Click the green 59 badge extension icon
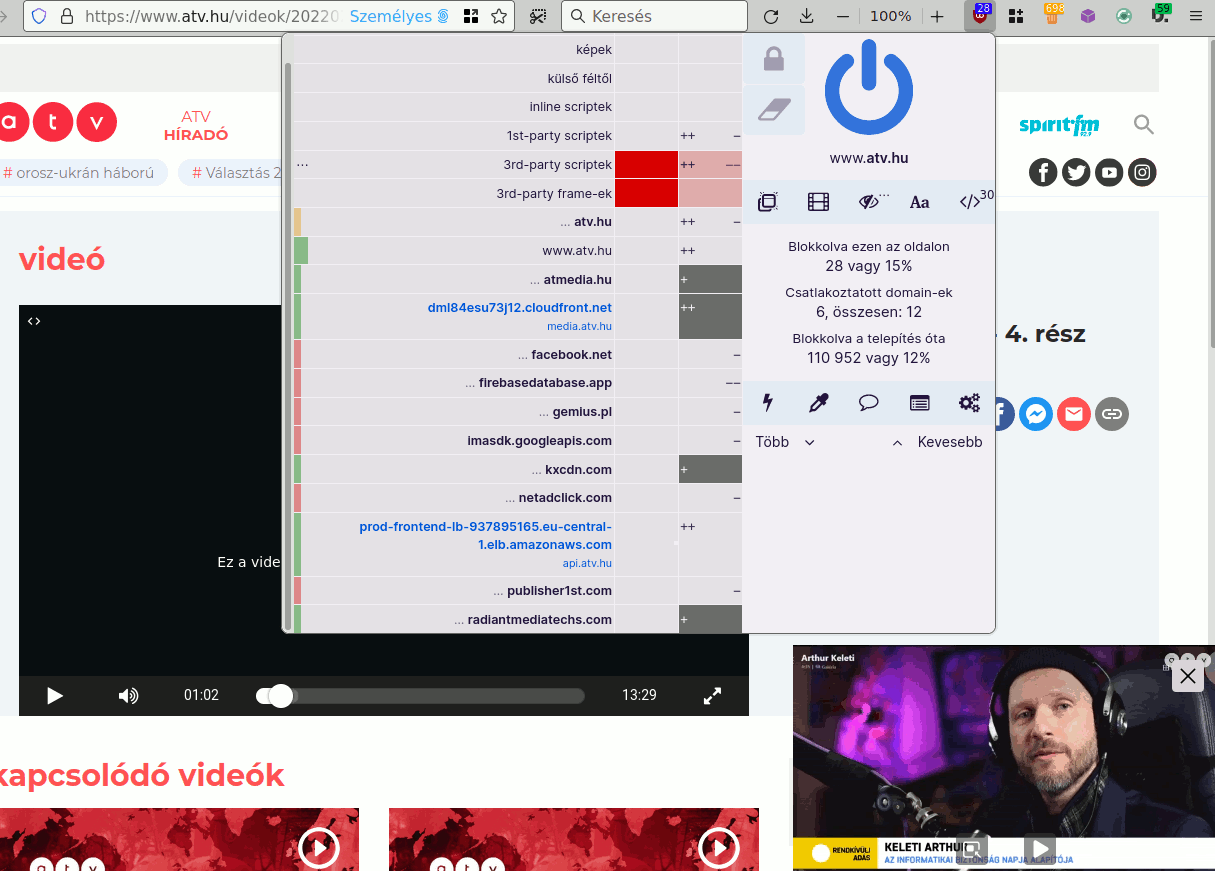Screen dimensions: 1215x871 click(x=1160, y=15)
